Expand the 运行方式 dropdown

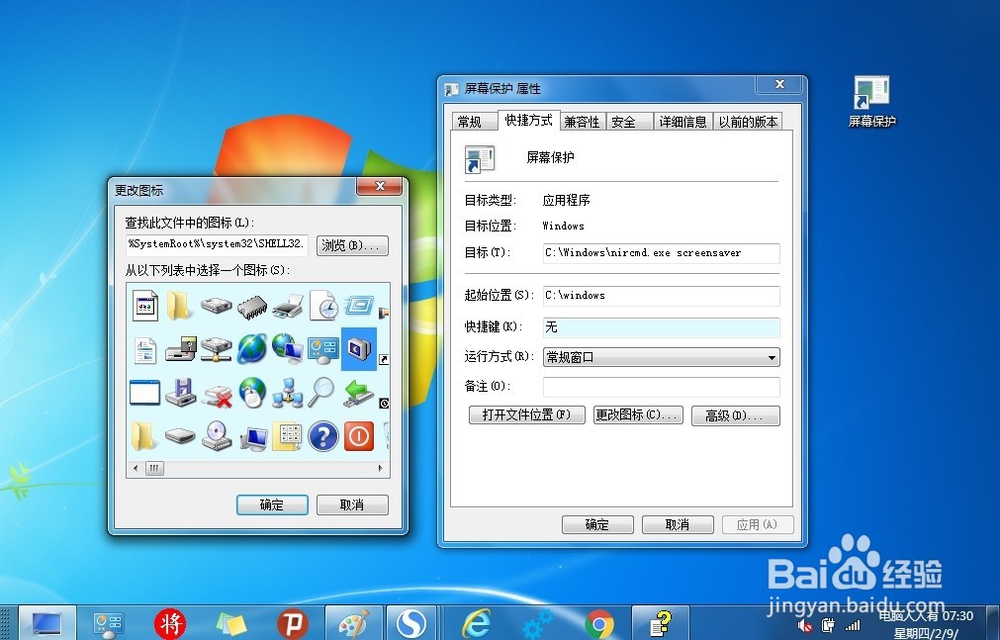pos(661,357)
